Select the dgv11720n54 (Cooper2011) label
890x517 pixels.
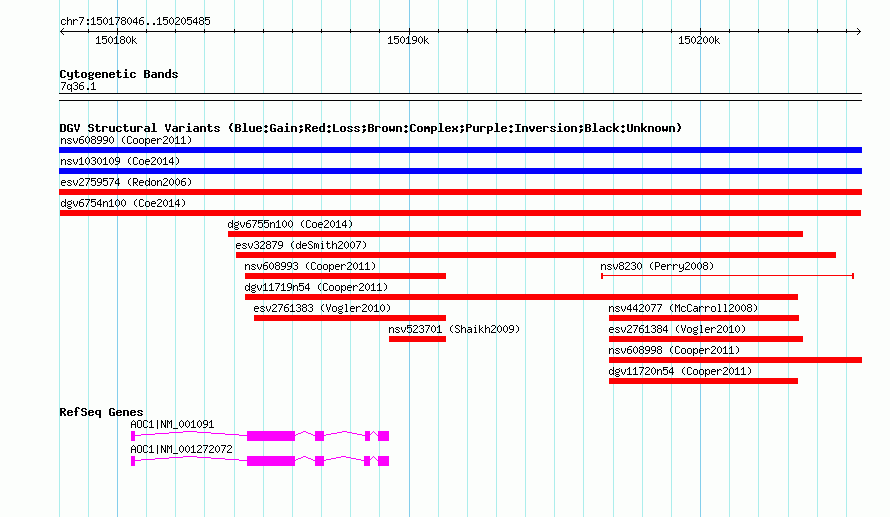[x=680, y=371]
